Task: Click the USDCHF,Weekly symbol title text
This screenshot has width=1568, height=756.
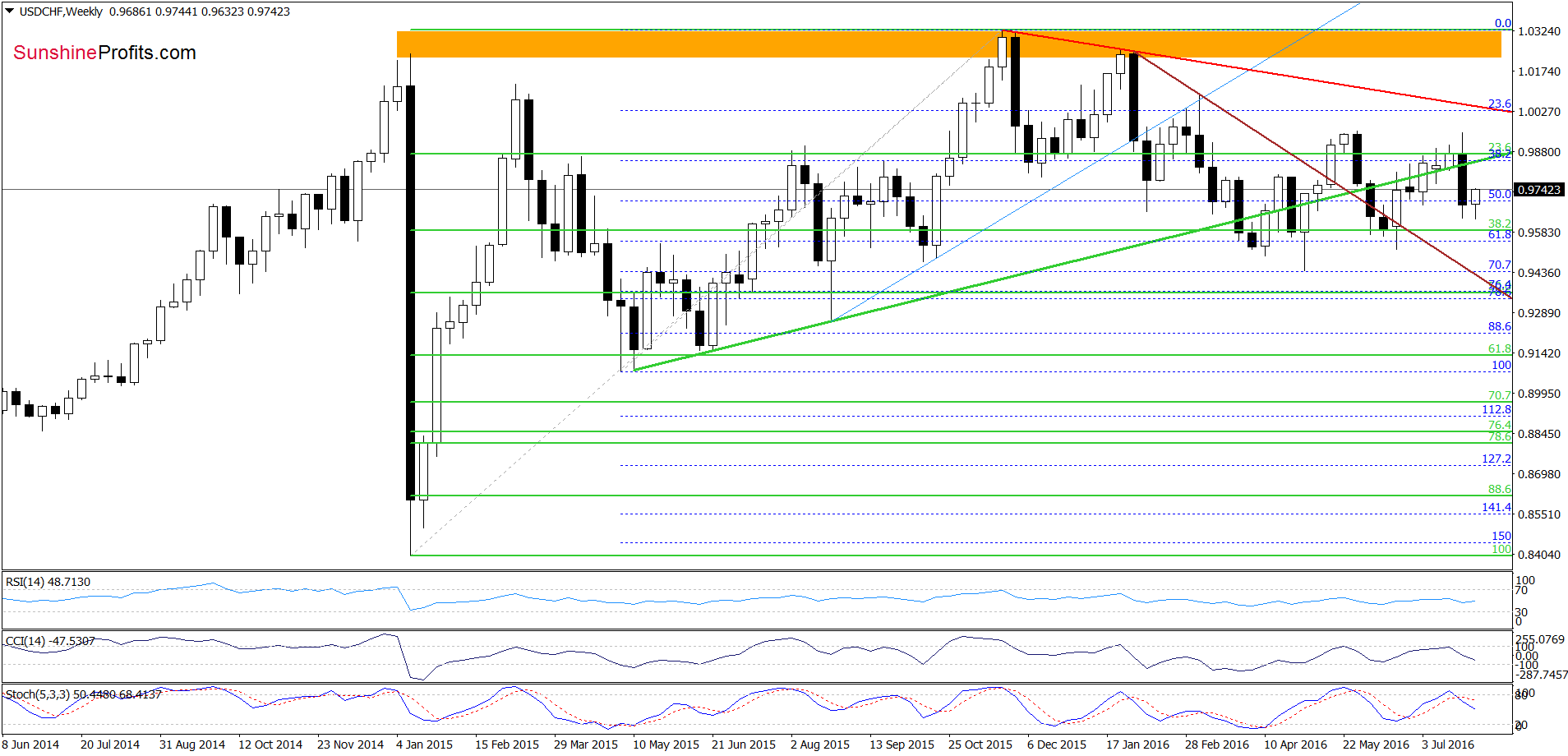Action: click(x=61, y=12)
